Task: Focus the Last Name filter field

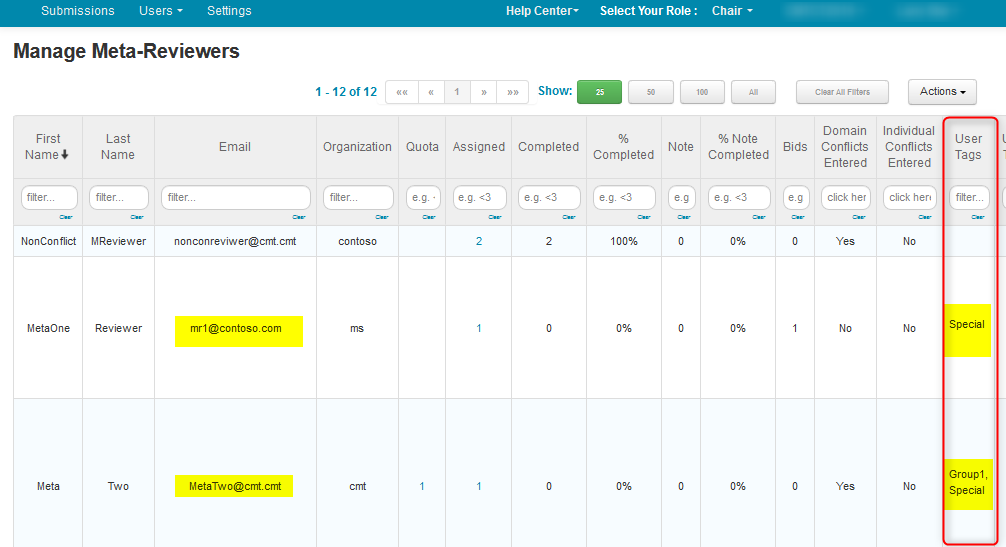Action: tap(119, 198)
